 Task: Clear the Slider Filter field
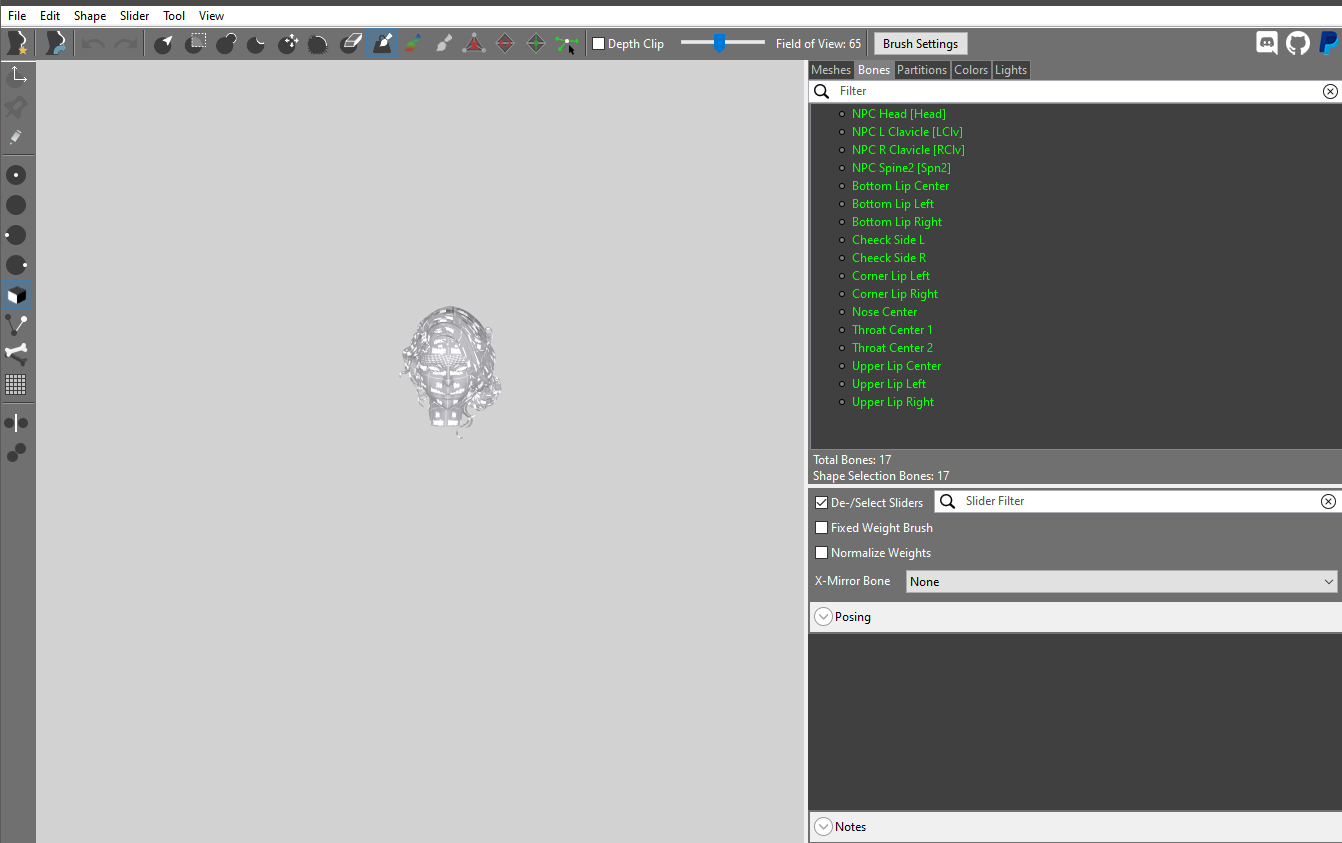click(x=1328, y=502)
